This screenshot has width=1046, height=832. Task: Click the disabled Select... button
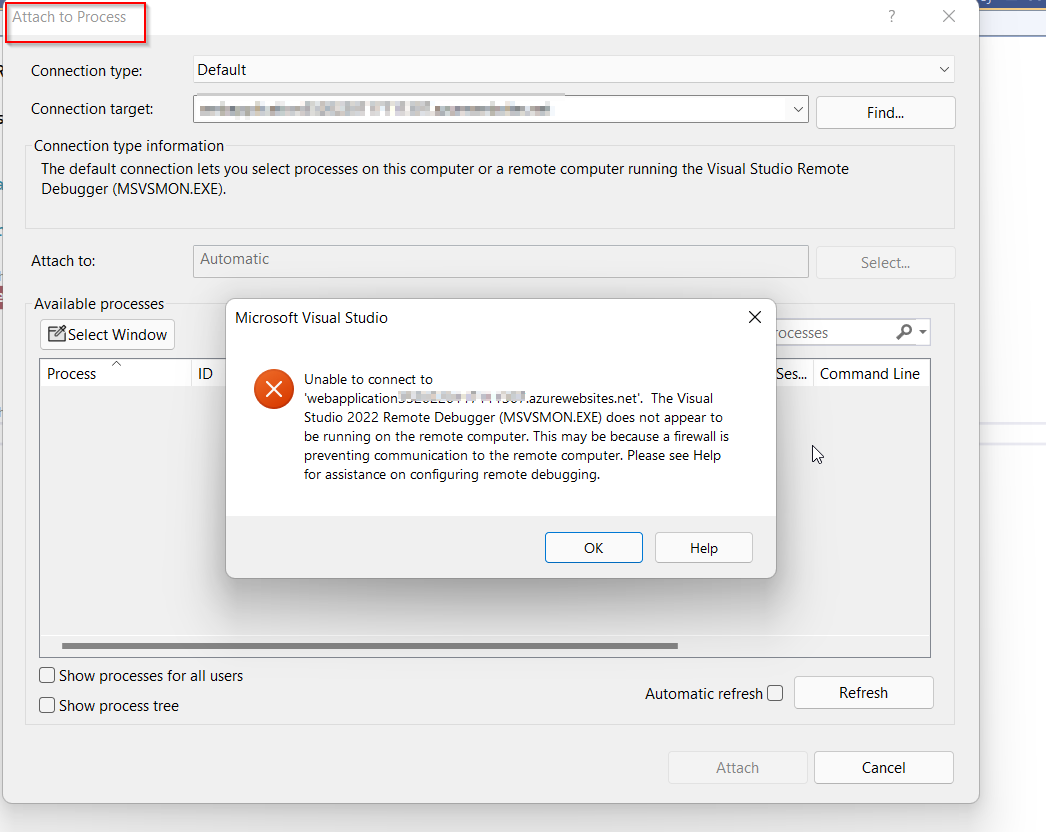pyautogui.click(x=885, y=263)
